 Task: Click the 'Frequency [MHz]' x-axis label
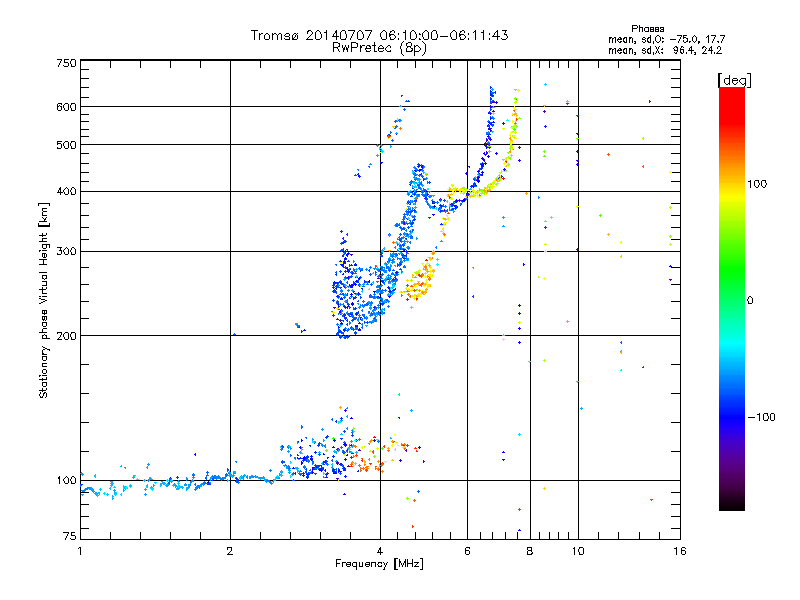(x=379, y=564)
